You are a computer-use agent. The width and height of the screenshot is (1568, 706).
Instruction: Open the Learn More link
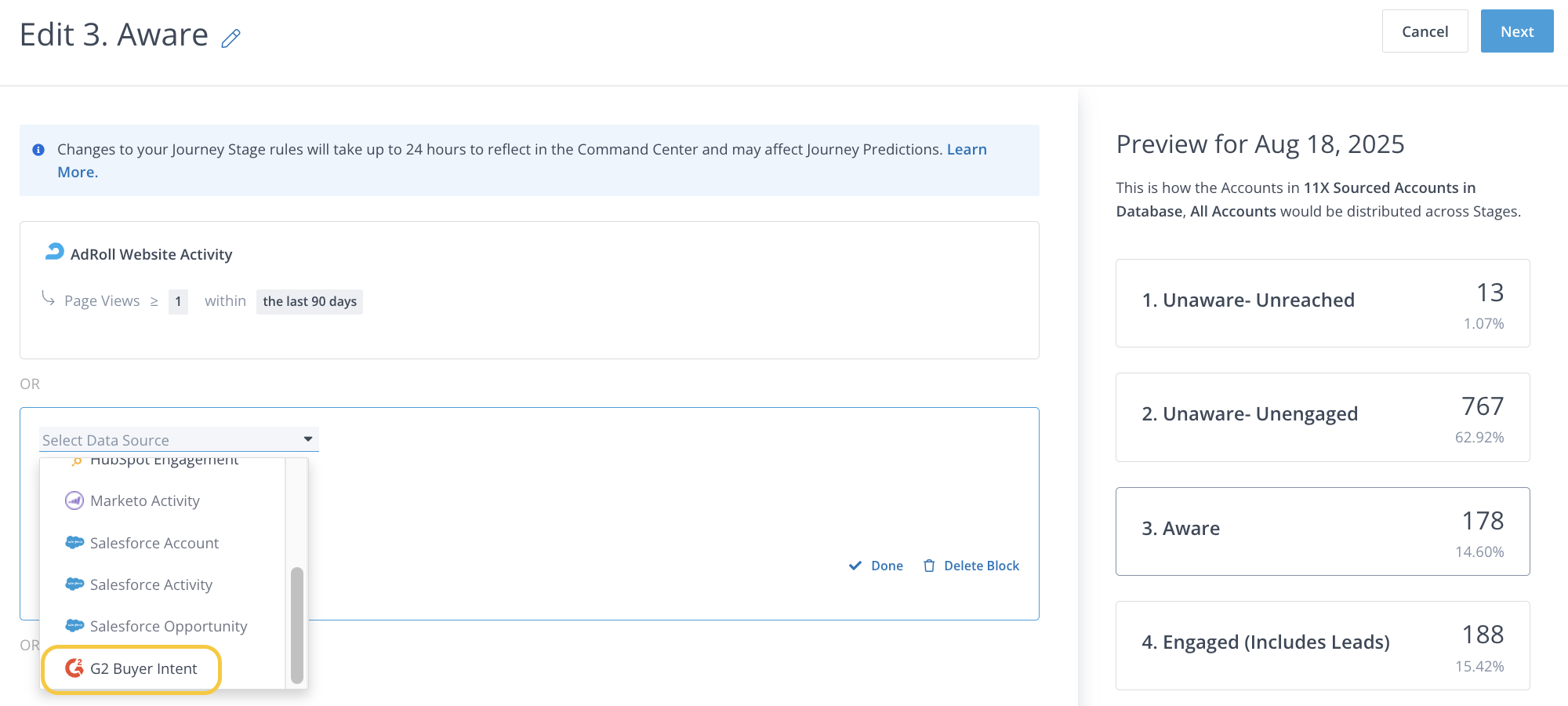[x=966, y=150]
